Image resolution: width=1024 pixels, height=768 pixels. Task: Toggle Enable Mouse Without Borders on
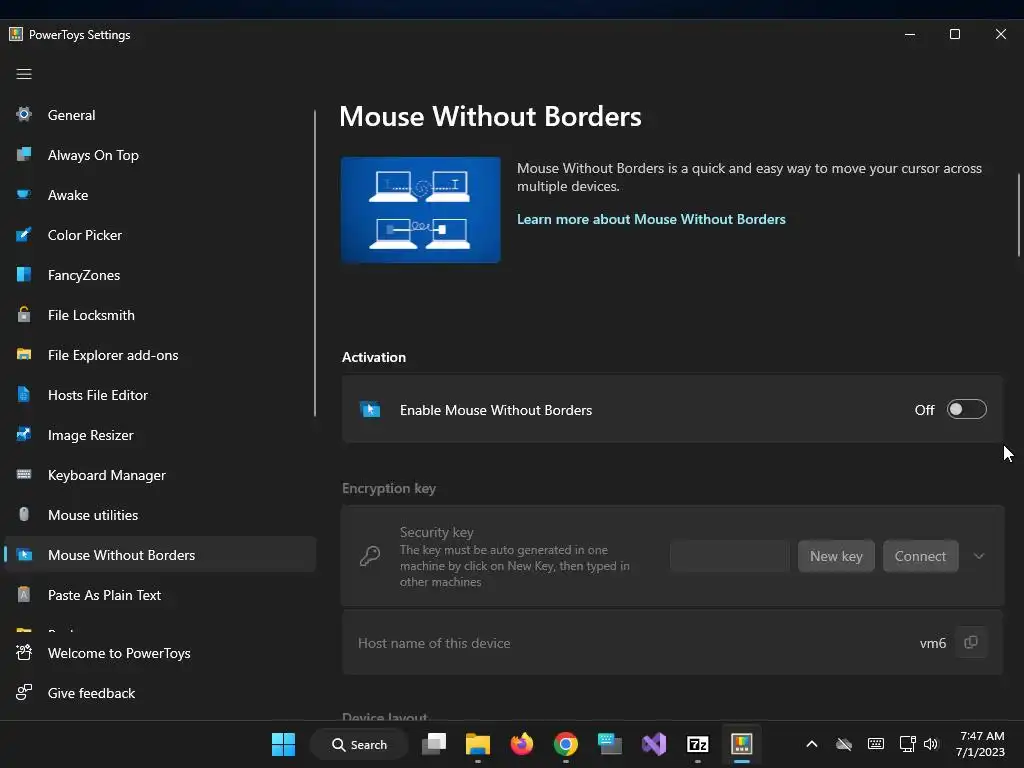(967, 409)
